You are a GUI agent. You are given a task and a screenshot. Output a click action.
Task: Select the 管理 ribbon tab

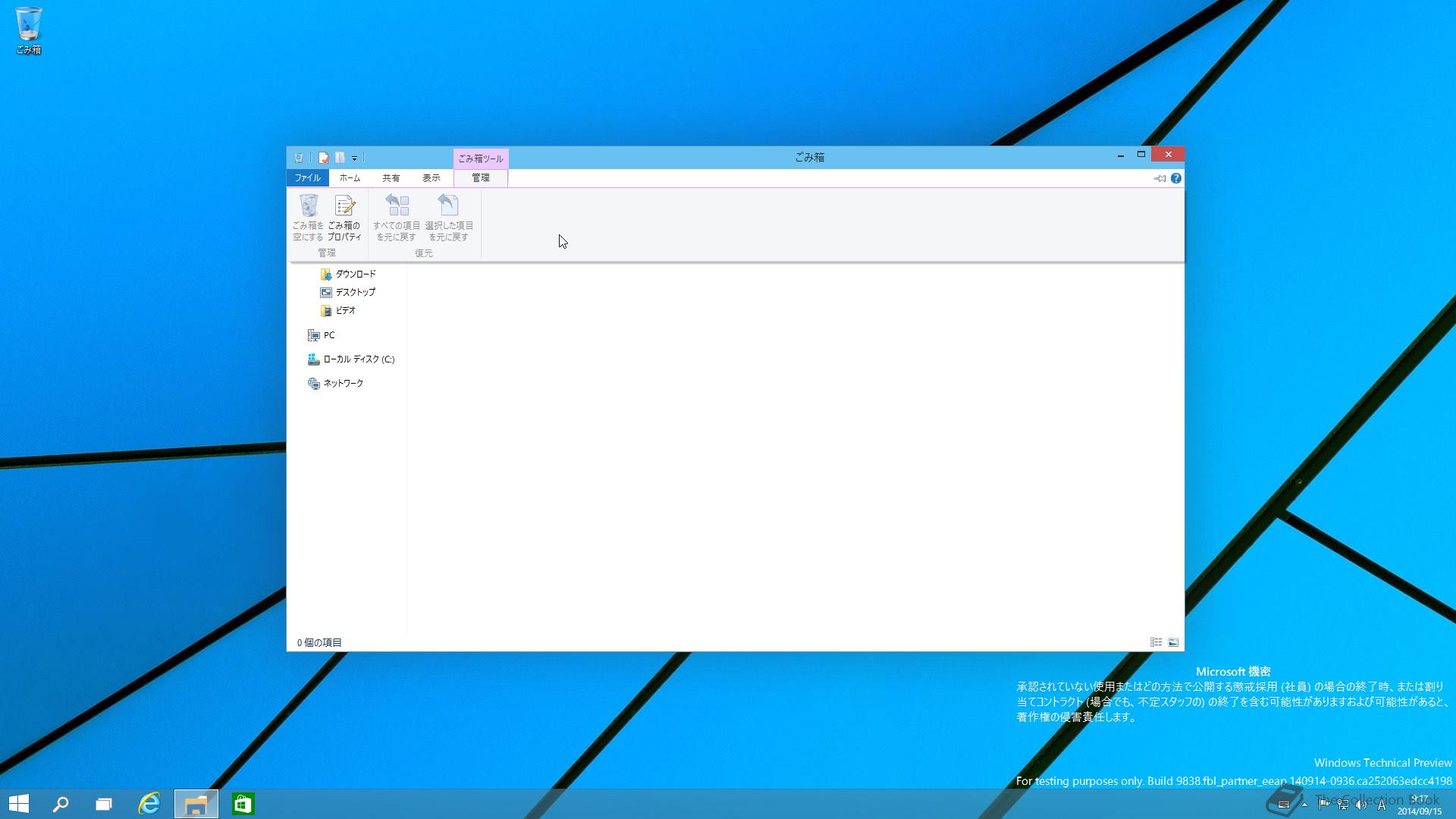(x=481, y=177)
